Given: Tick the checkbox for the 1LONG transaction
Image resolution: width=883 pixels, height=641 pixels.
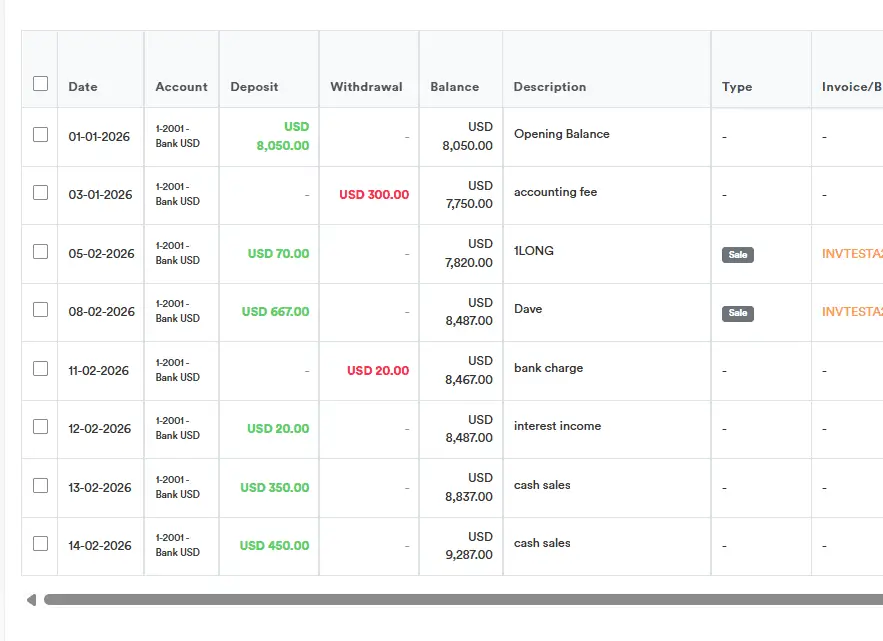Looking at the screenshot, I should tap(40, 251).
